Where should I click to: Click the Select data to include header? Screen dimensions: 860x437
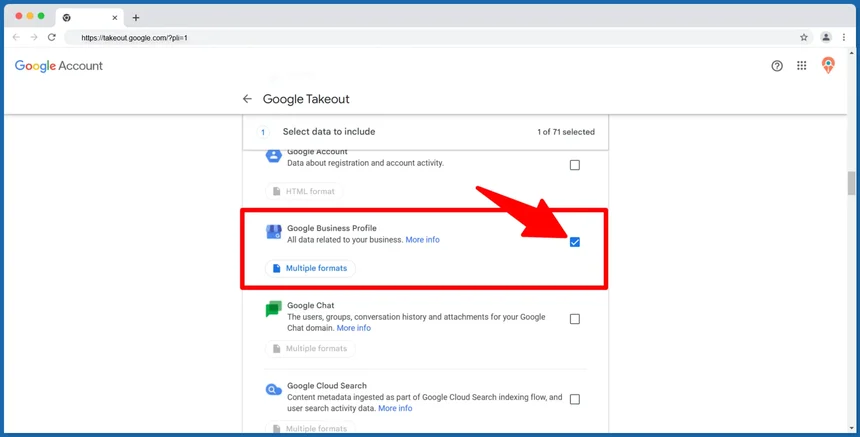(x=329, y=132)
